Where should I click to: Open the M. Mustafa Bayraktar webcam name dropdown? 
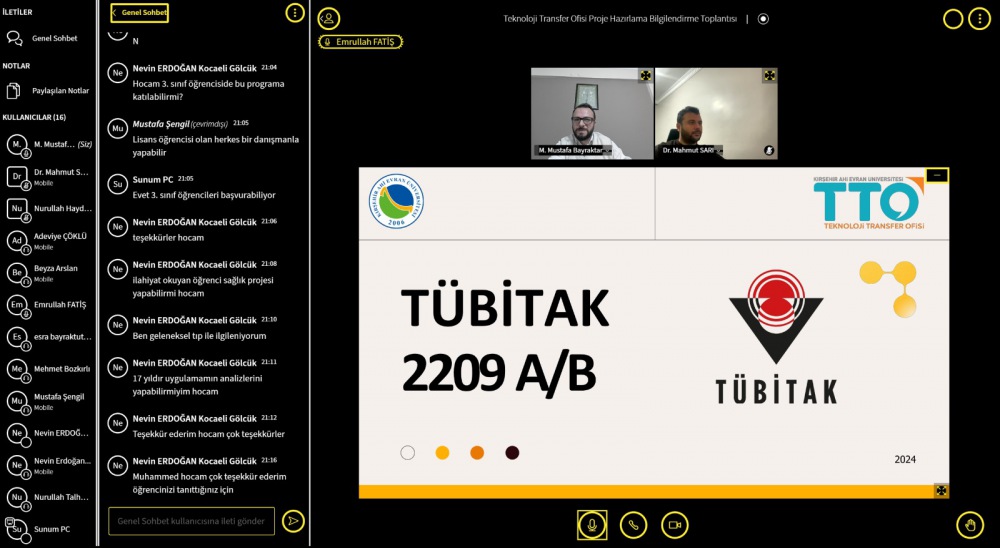point(574,151)
